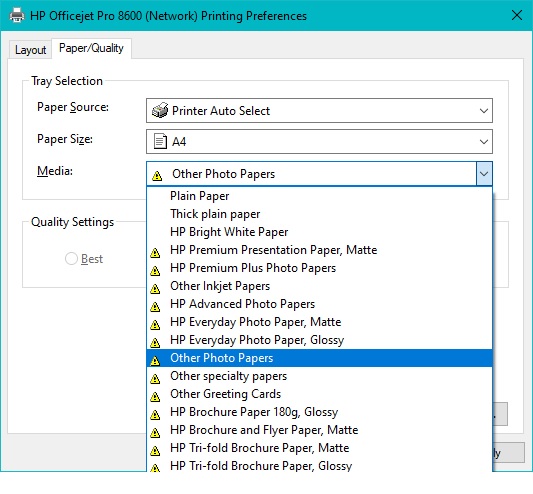Screen dimensions: 533x494
Task: Open the Paper Size dropdown showing A4
Action: (x=319, y=141)
